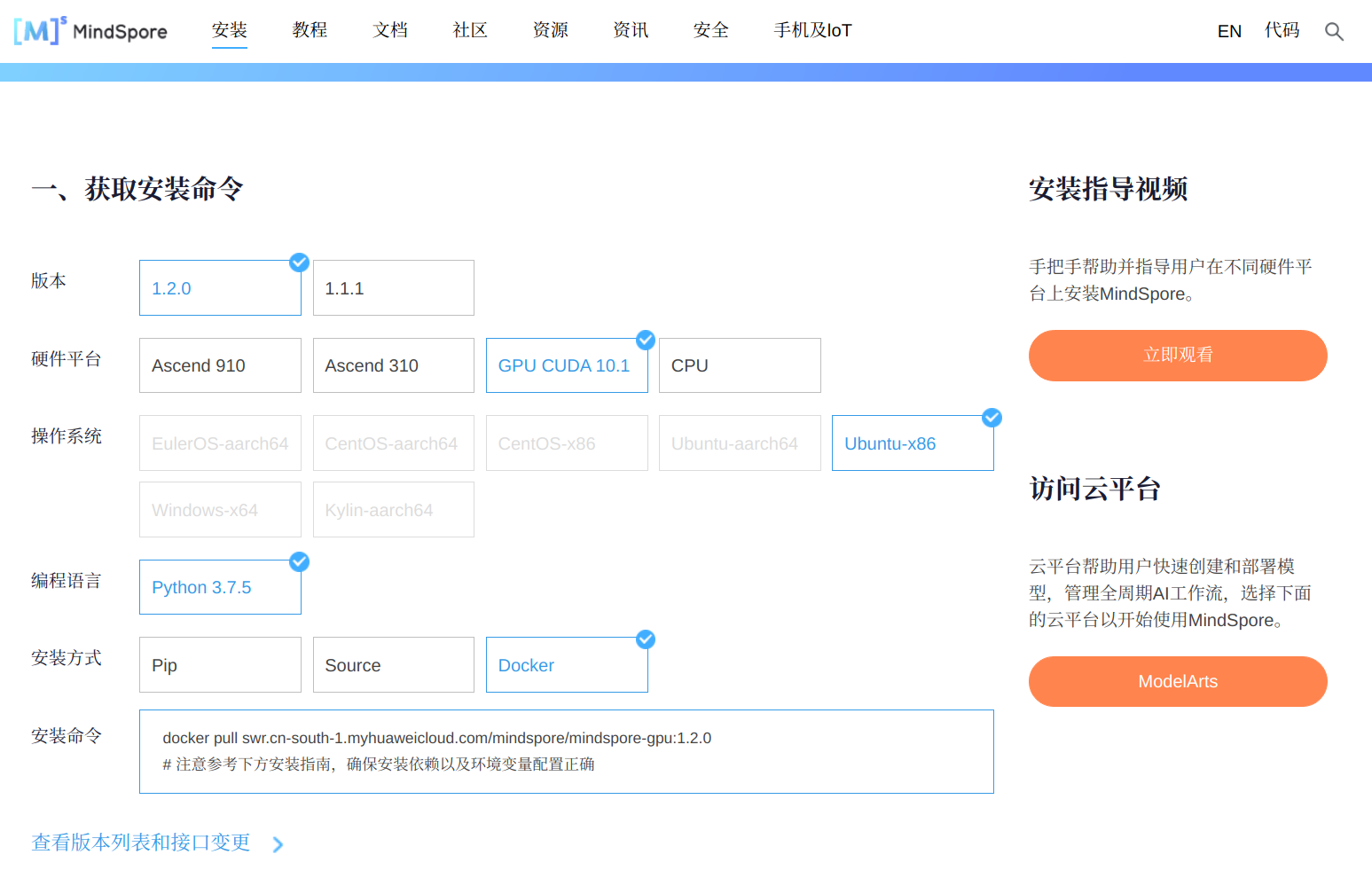Switch language to EN
1372x878 pixels.
[x=1229, y=31]
